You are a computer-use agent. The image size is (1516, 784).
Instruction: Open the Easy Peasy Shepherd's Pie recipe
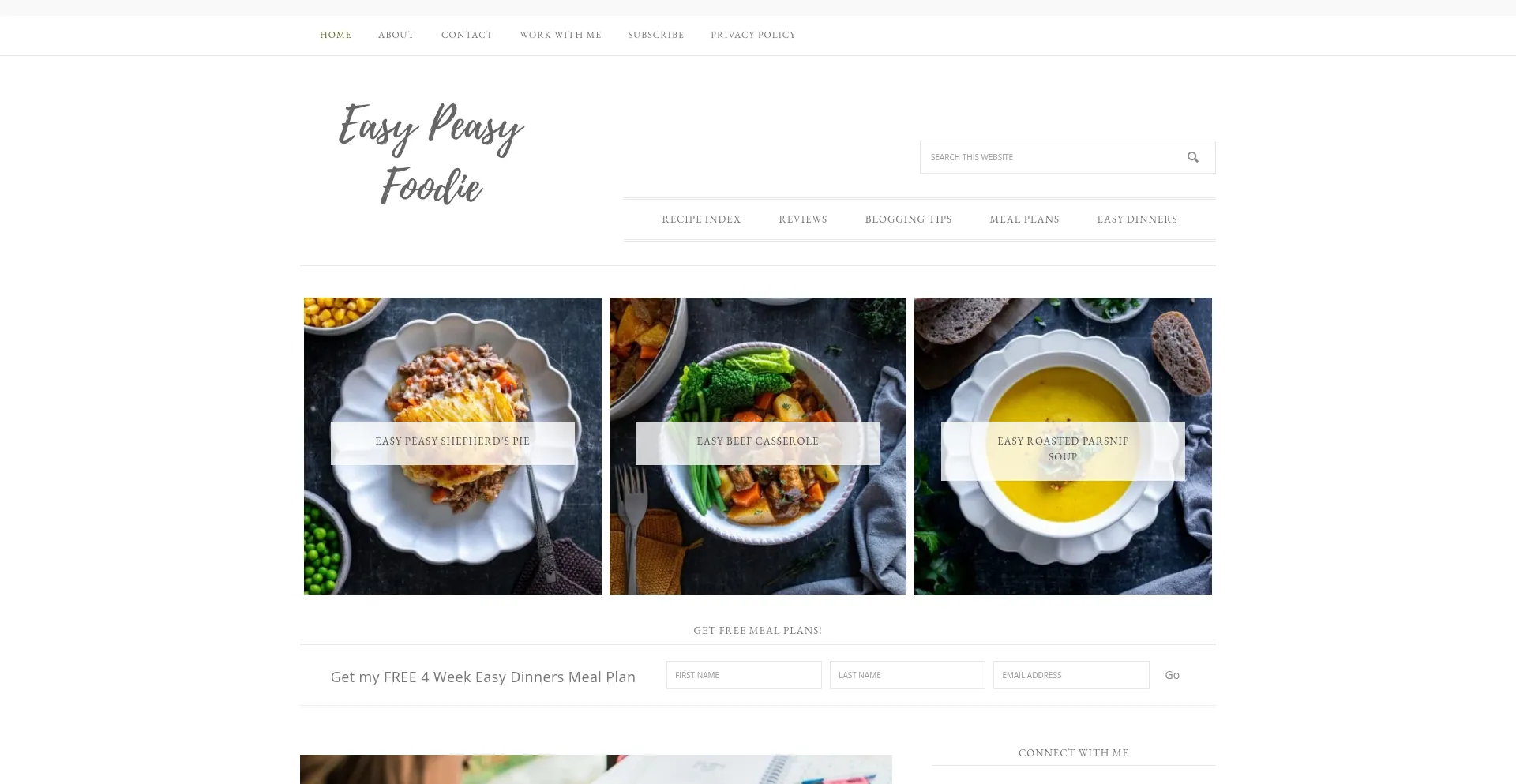coord(452,441)
